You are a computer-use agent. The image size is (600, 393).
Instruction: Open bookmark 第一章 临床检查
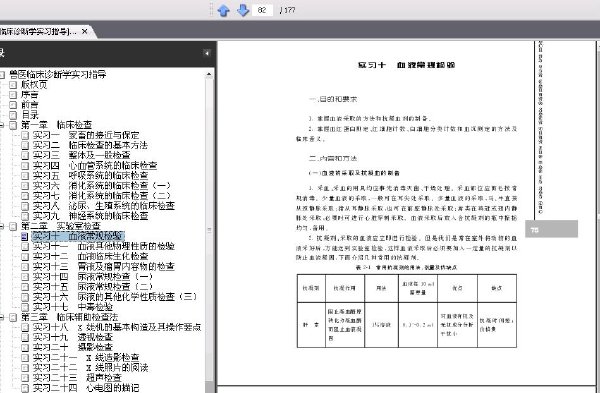coord(56,125)
